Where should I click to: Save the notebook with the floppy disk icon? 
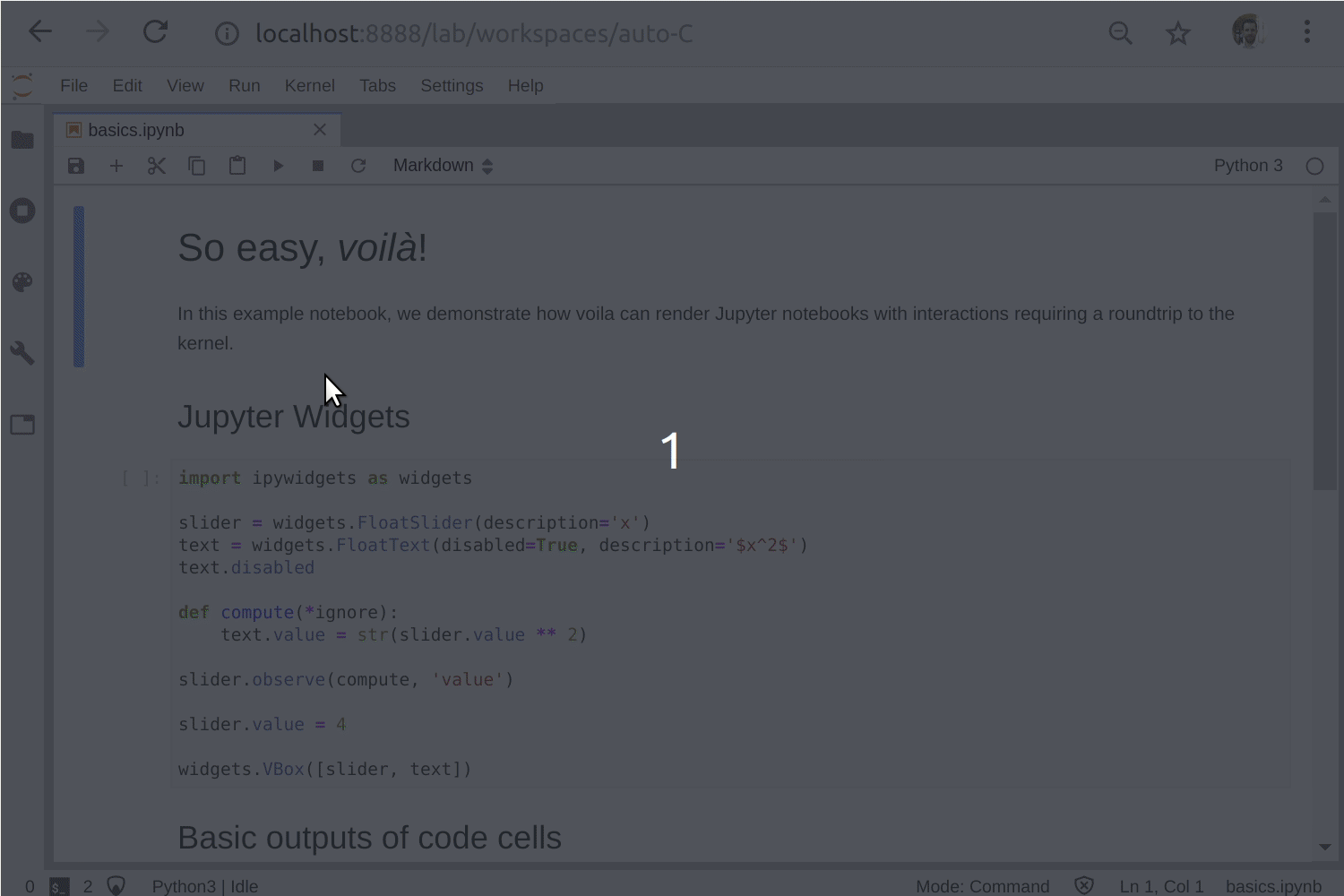click(76, 166)
